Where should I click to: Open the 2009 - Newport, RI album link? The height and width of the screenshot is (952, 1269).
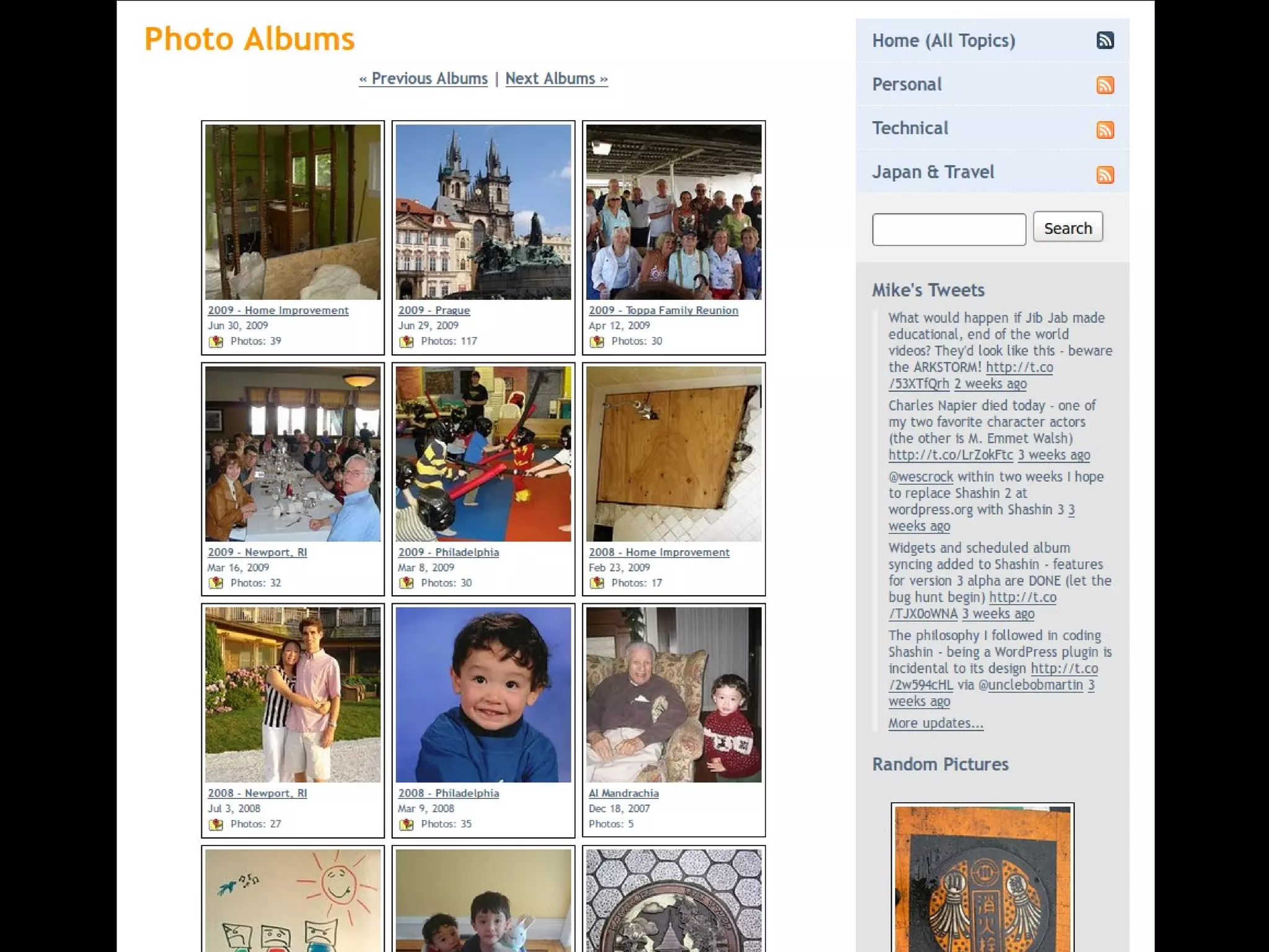click(257, 552)
